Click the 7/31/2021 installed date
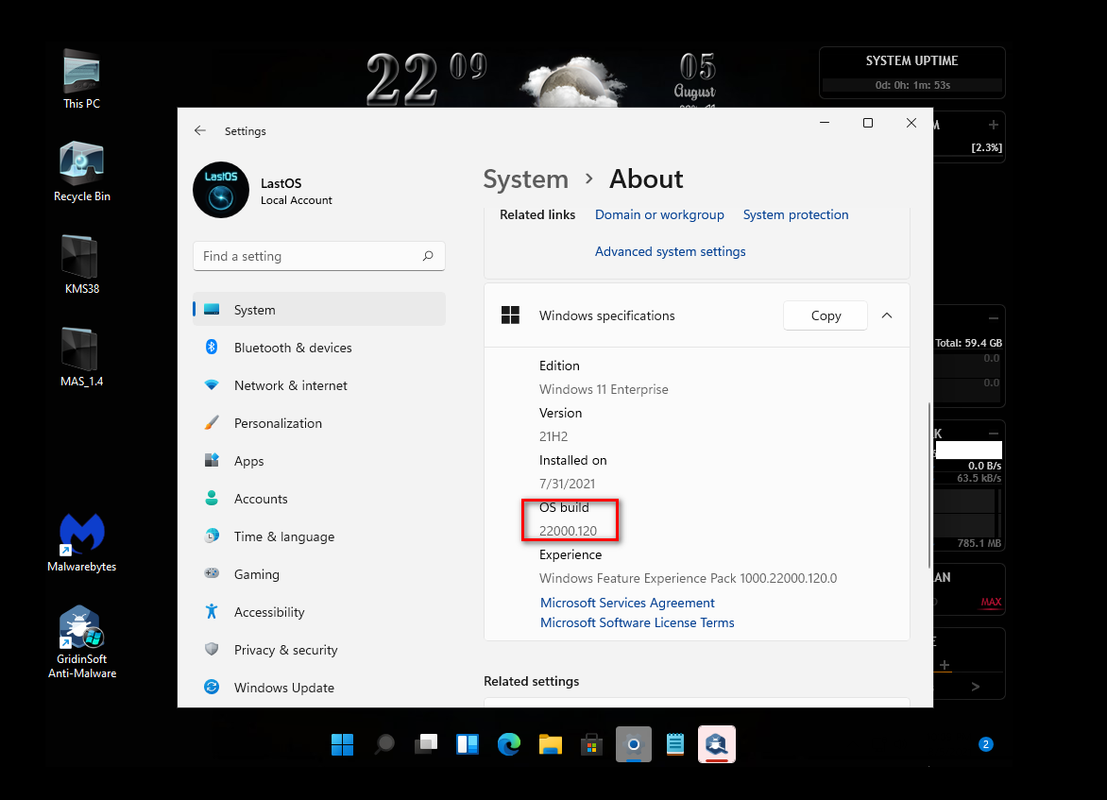 tap(567, 484)
